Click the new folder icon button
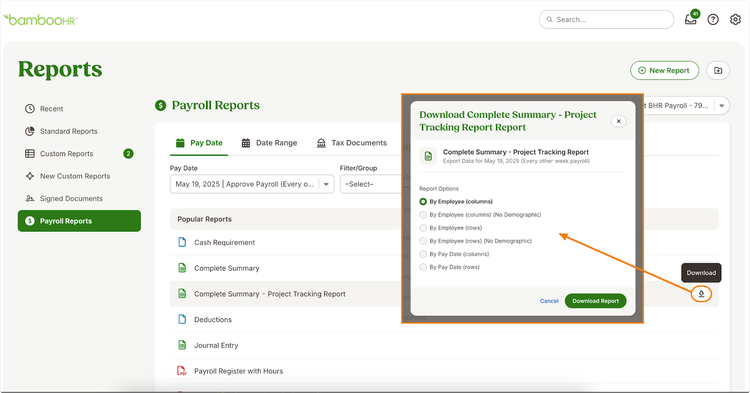The width and height of the screenshot is (750, 393). pos(718,70)
